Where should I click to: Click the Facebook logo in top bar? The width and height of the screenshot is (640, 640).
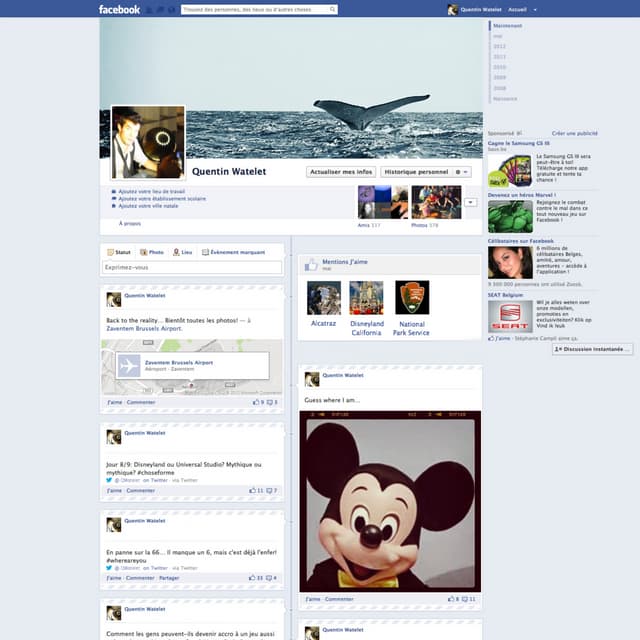coord(119,9)
